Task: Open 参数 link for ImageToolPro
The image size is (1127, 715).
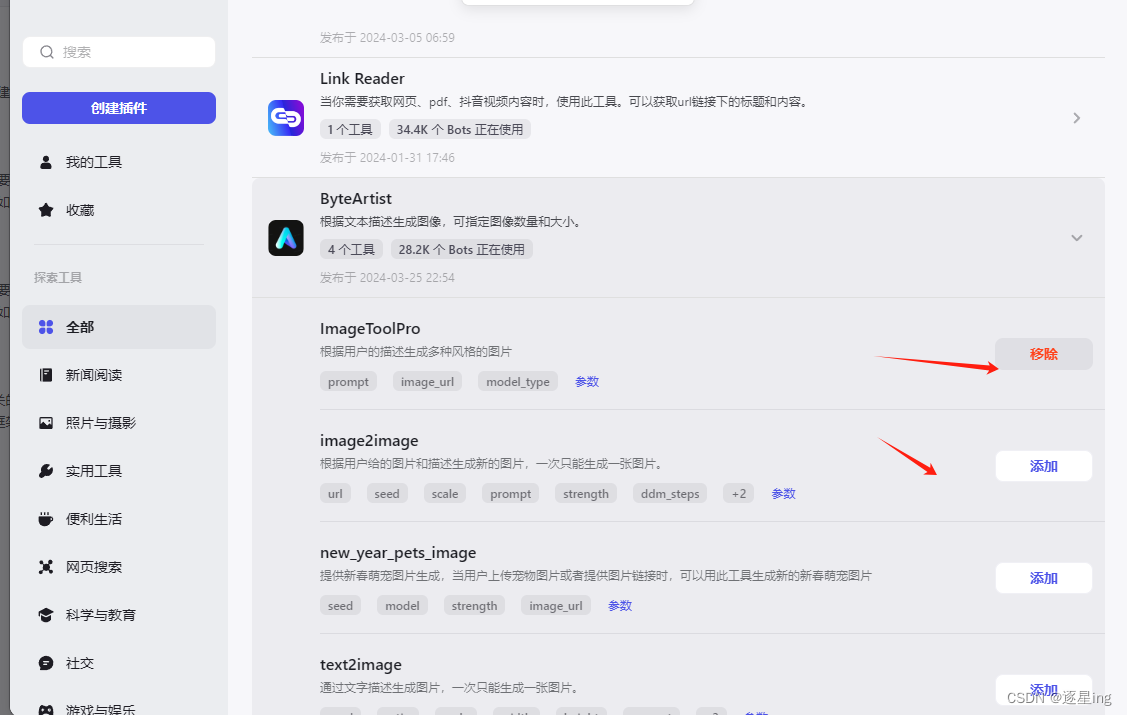Action: point(587,382)
